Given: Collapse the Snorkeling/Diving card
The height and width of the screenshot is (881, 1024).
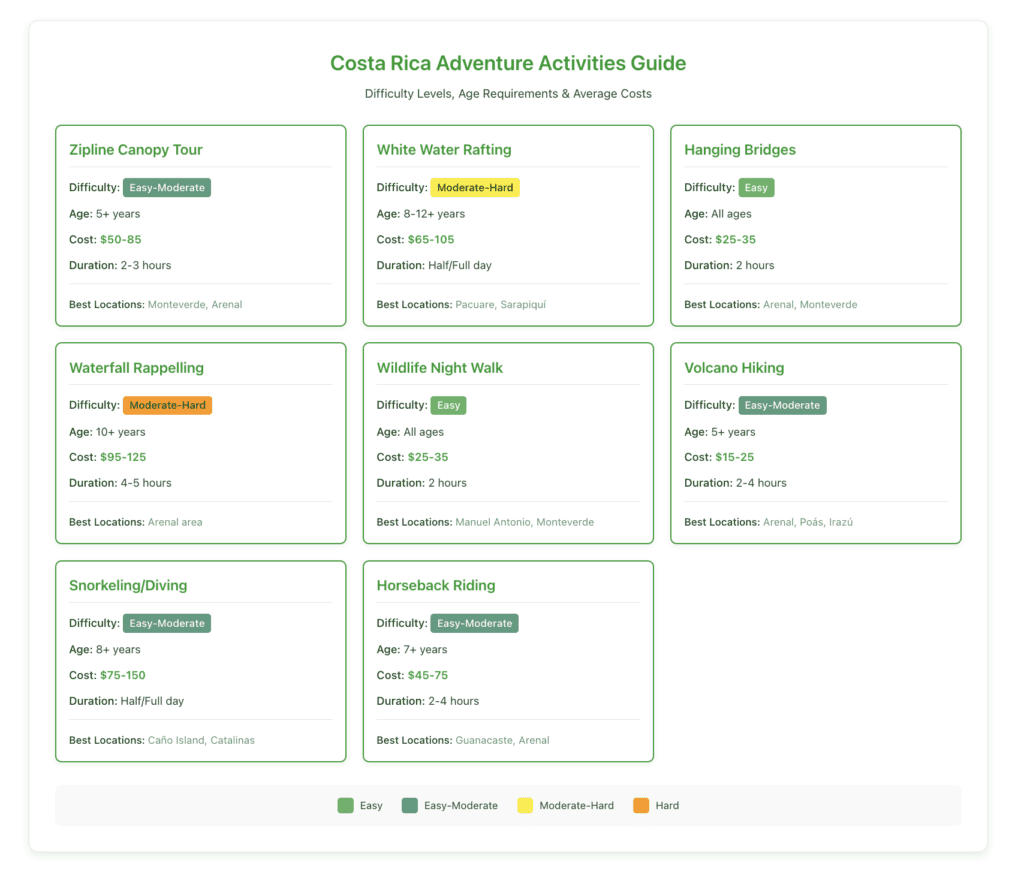Looking at the screenshot, I should 128,585.
